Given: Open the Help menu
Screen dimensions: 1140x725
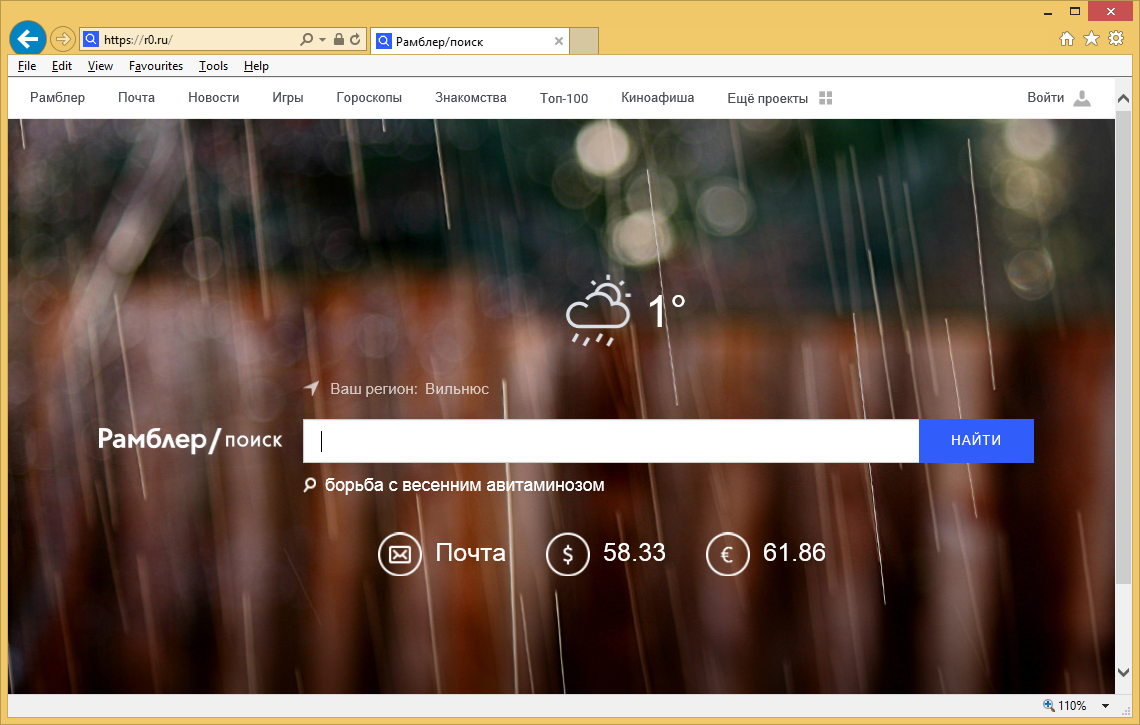Looking at the screenshot, I should pos(256,65).
